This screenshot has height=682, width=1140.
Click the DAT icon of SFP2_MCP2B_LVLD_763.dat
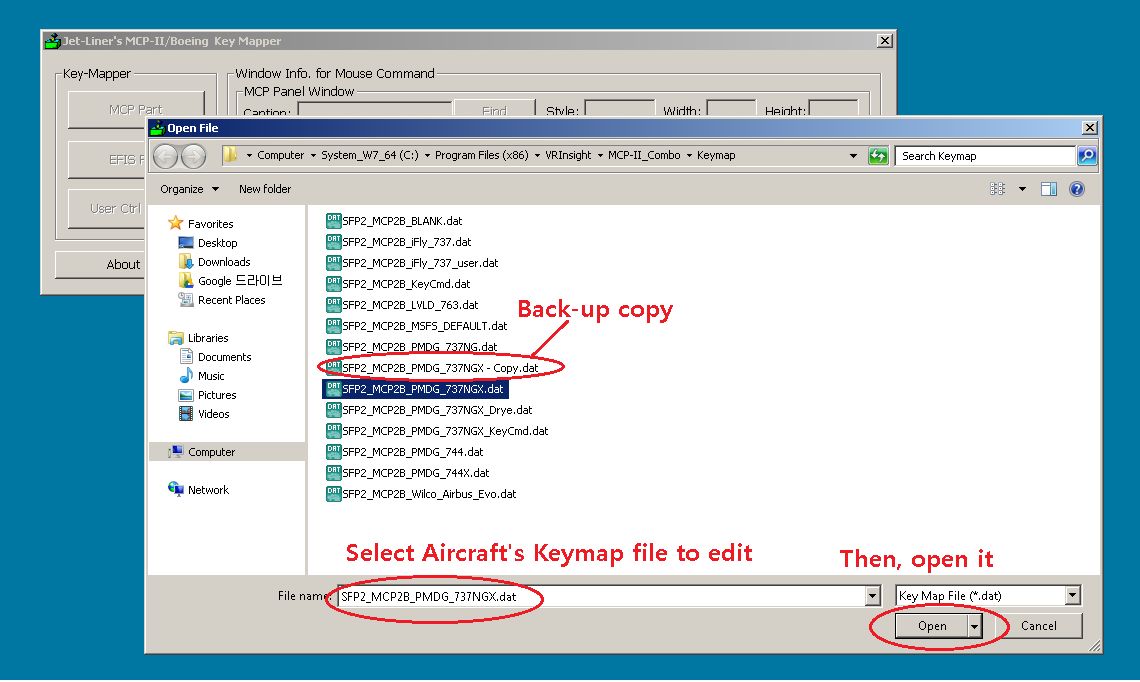[334, 305]
